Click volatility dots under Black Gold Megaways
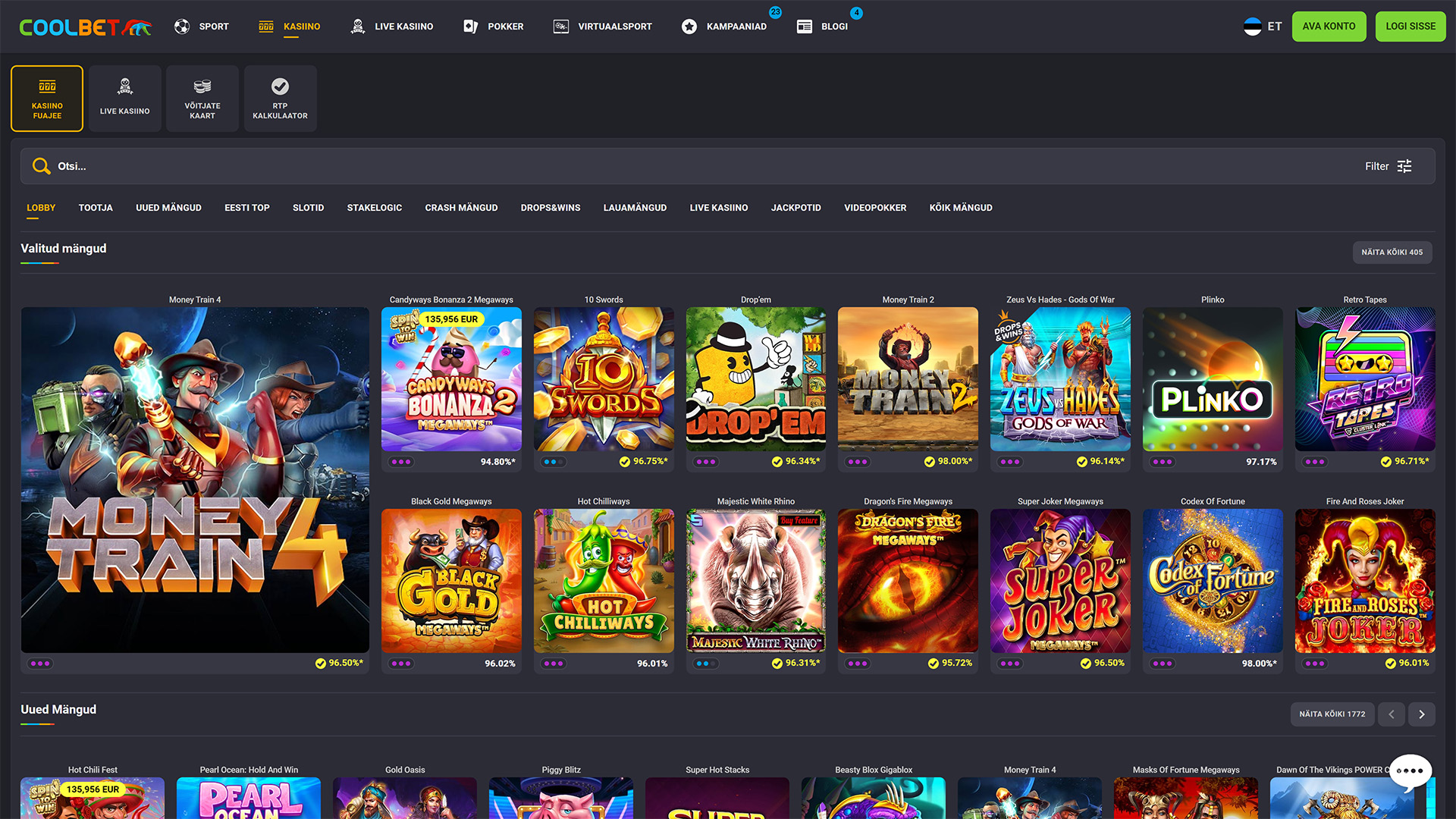 click(401, 664)
